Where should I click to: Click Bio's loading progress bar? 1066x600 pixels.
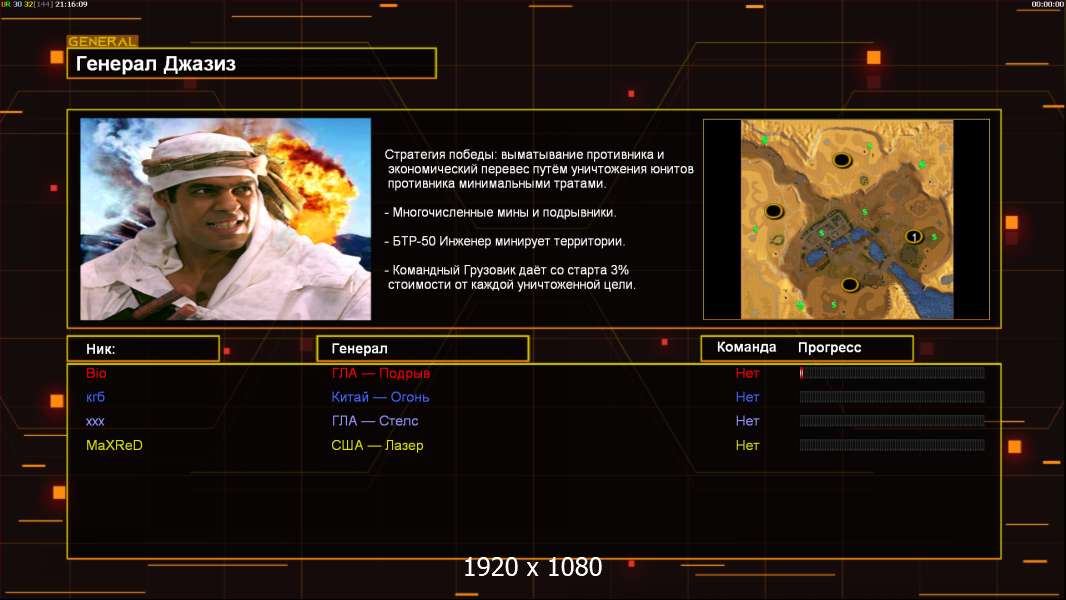(x=892, y=373)
